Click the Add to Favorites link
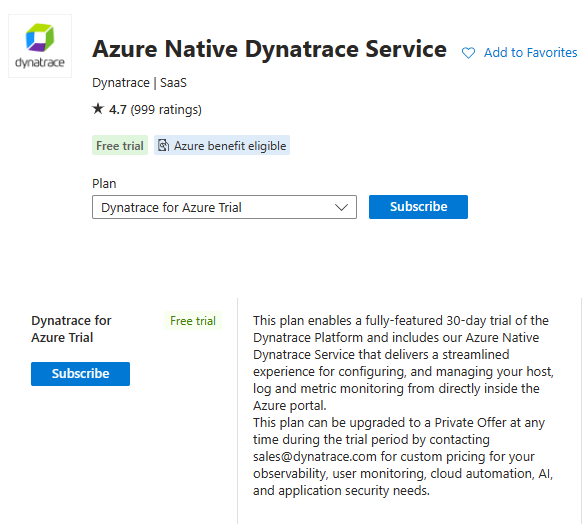This screenshot has width=583, height=524. pos(530,53)
